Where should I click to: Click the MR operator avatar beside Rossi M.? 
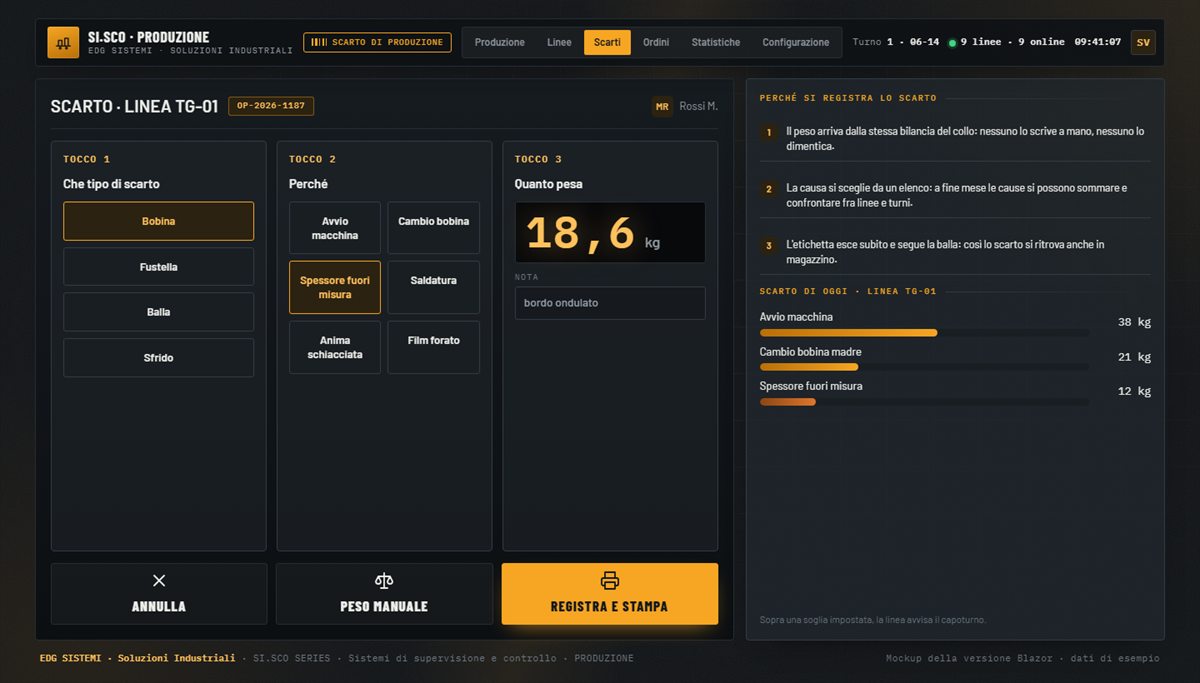[x=662, y=106]
